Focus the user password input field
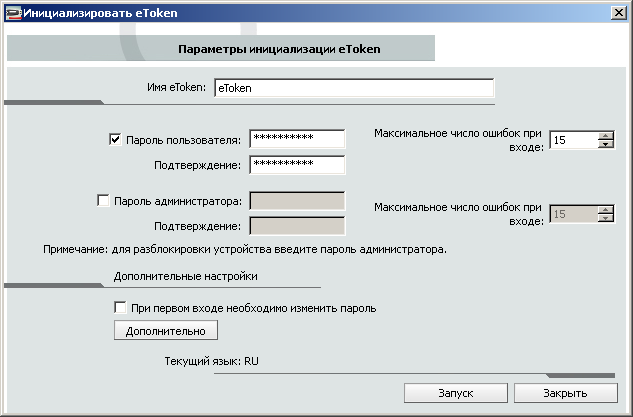The image size is (633, 417). (297, 139)
